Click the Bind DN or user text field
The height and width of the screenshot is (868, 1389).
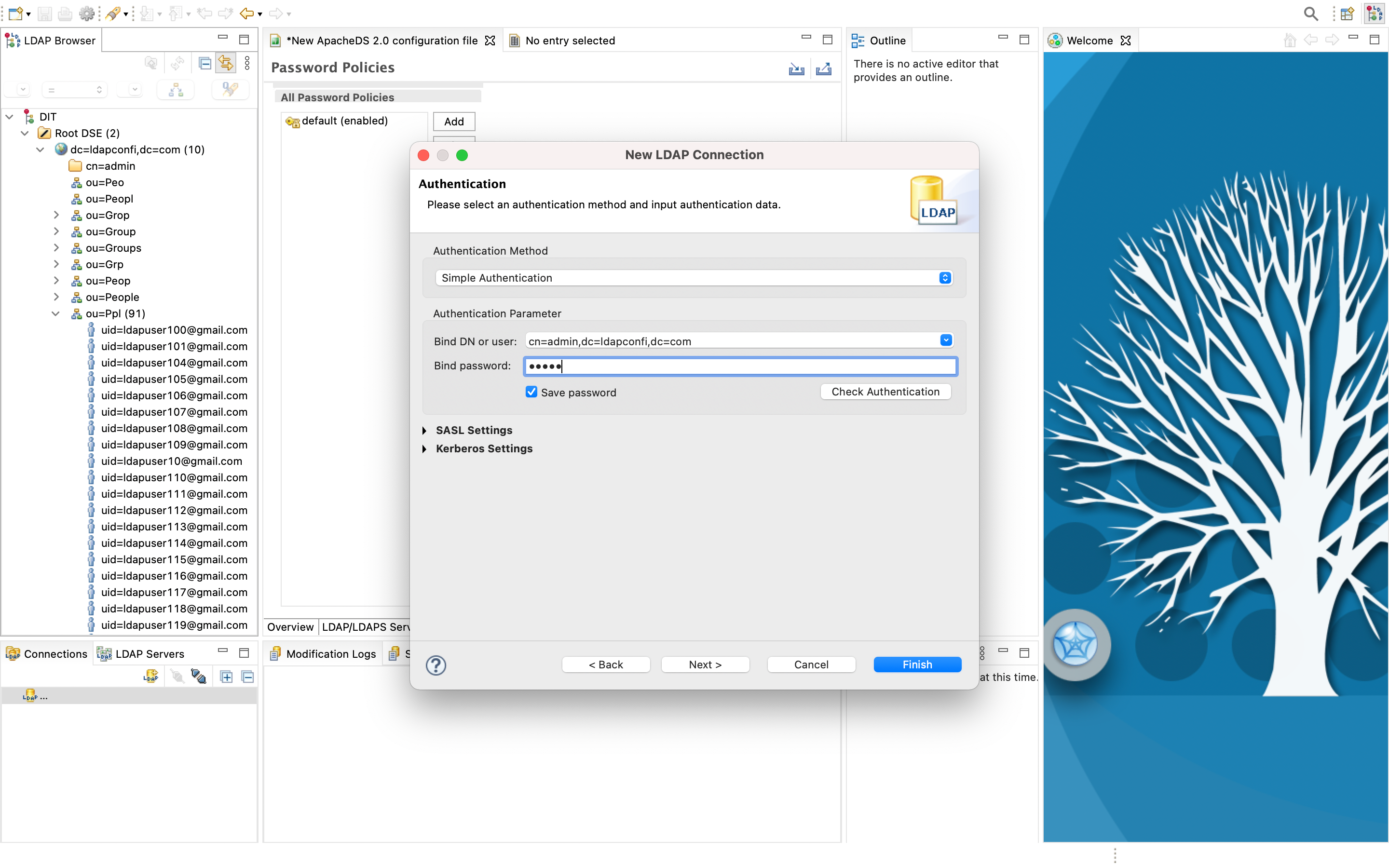pos(732,341)
